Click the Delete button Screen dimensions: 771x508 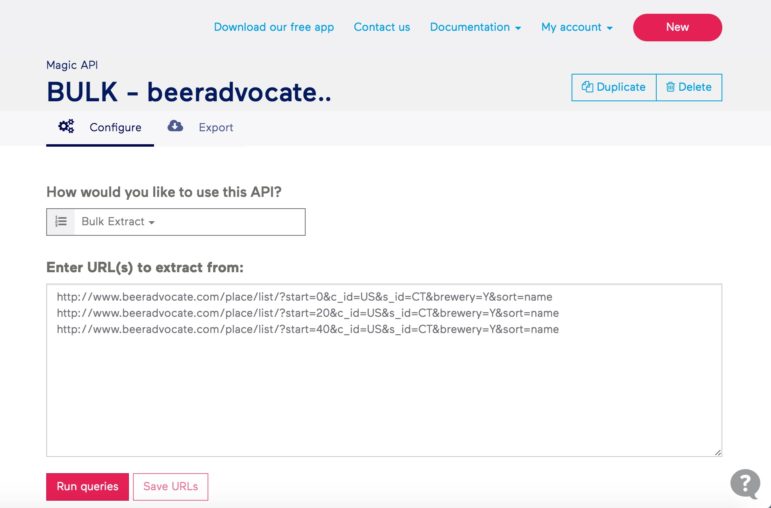click(689, 87)
